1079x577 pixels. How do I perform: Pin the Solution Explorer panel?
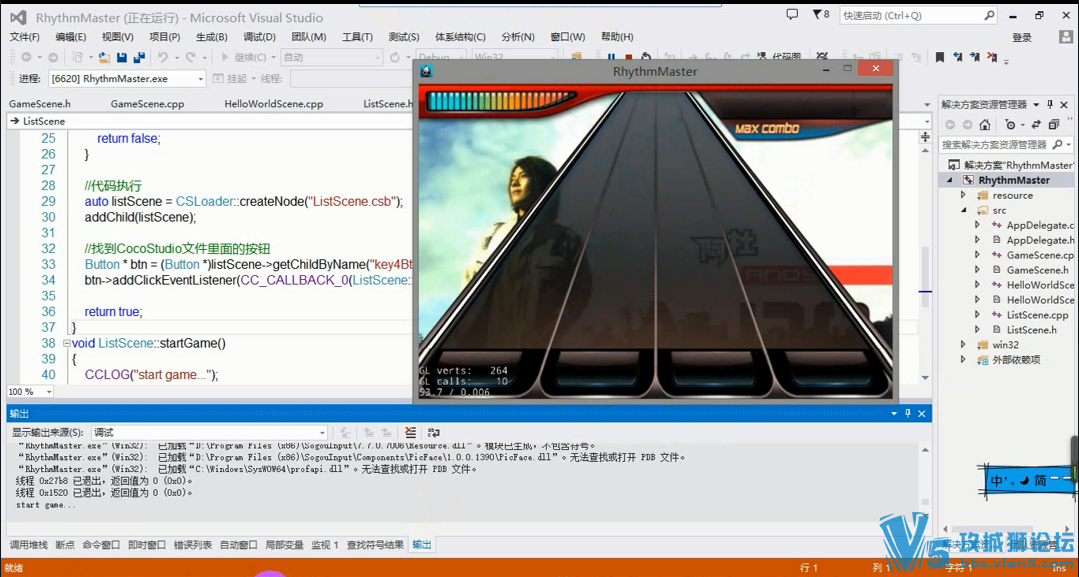tap(1050, 105)
